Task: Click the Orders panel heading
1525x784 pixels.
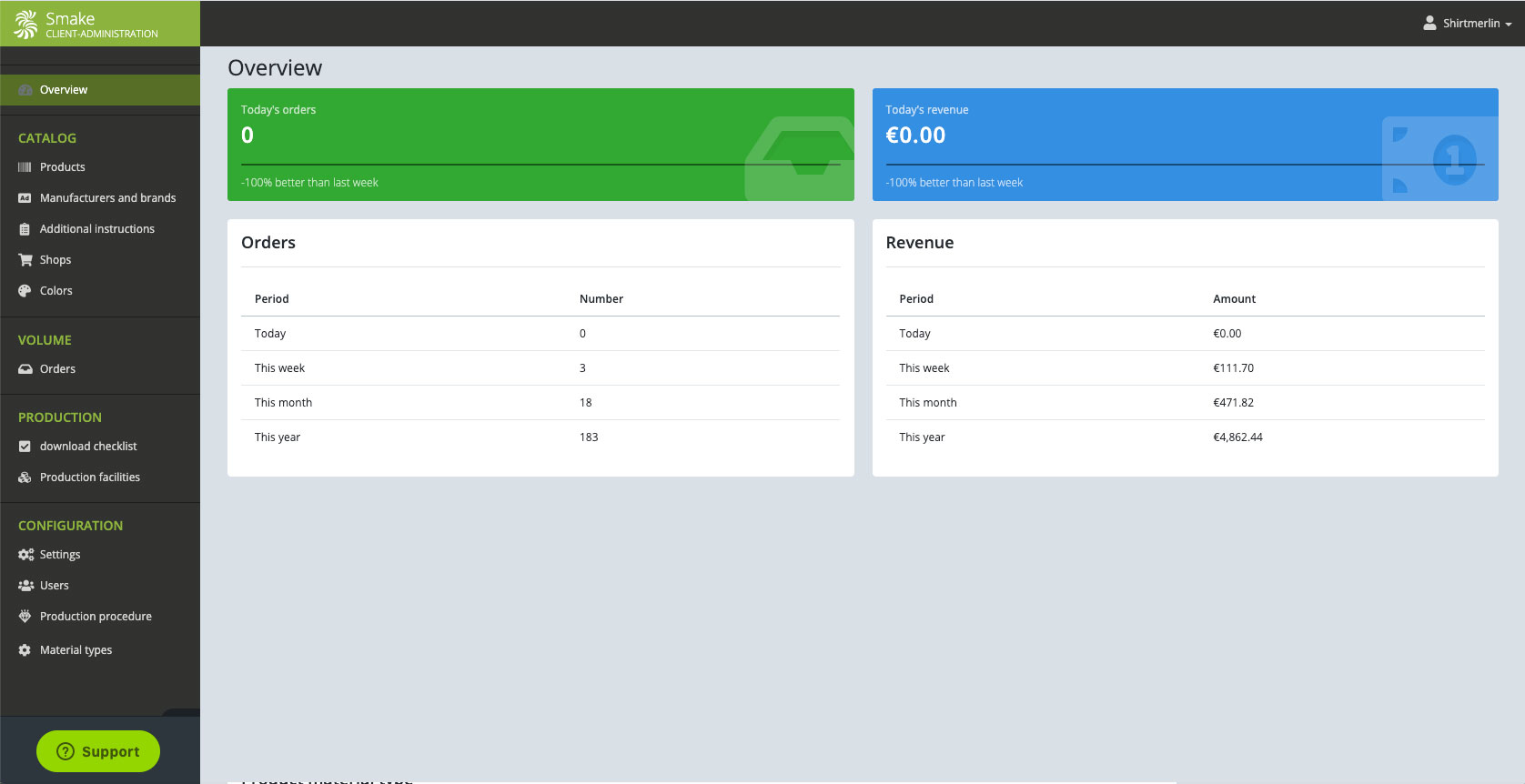Action: [x=268, y=243]
